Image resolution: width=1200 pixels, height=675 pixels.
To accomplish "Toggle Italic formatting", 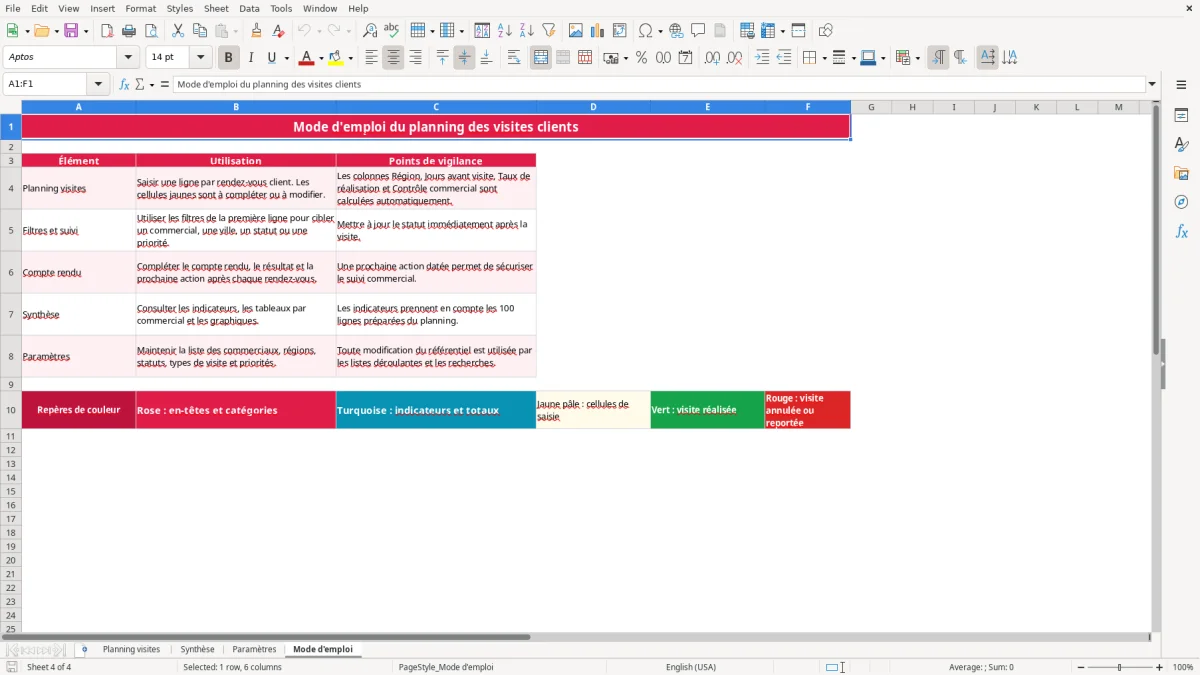I will pyautogui.click(x=251, y=58).
